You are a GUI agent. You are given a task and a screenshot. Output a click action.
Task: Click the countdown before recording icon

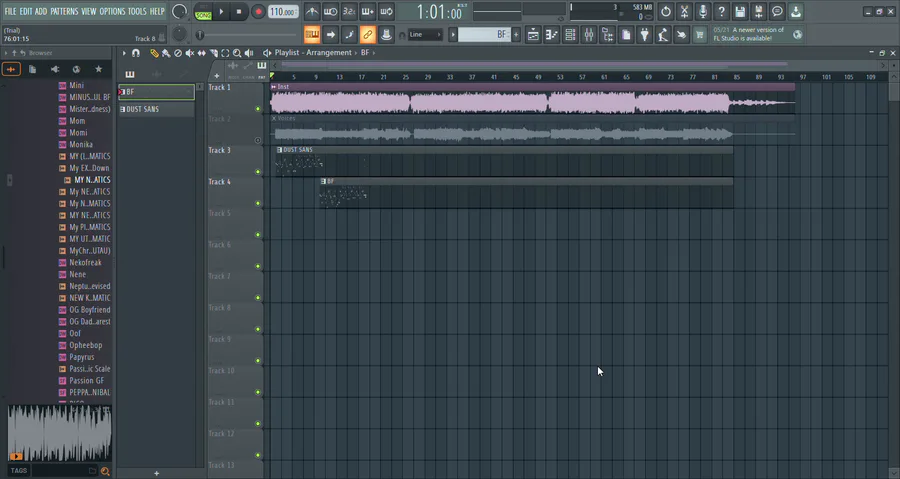[349, 11]
